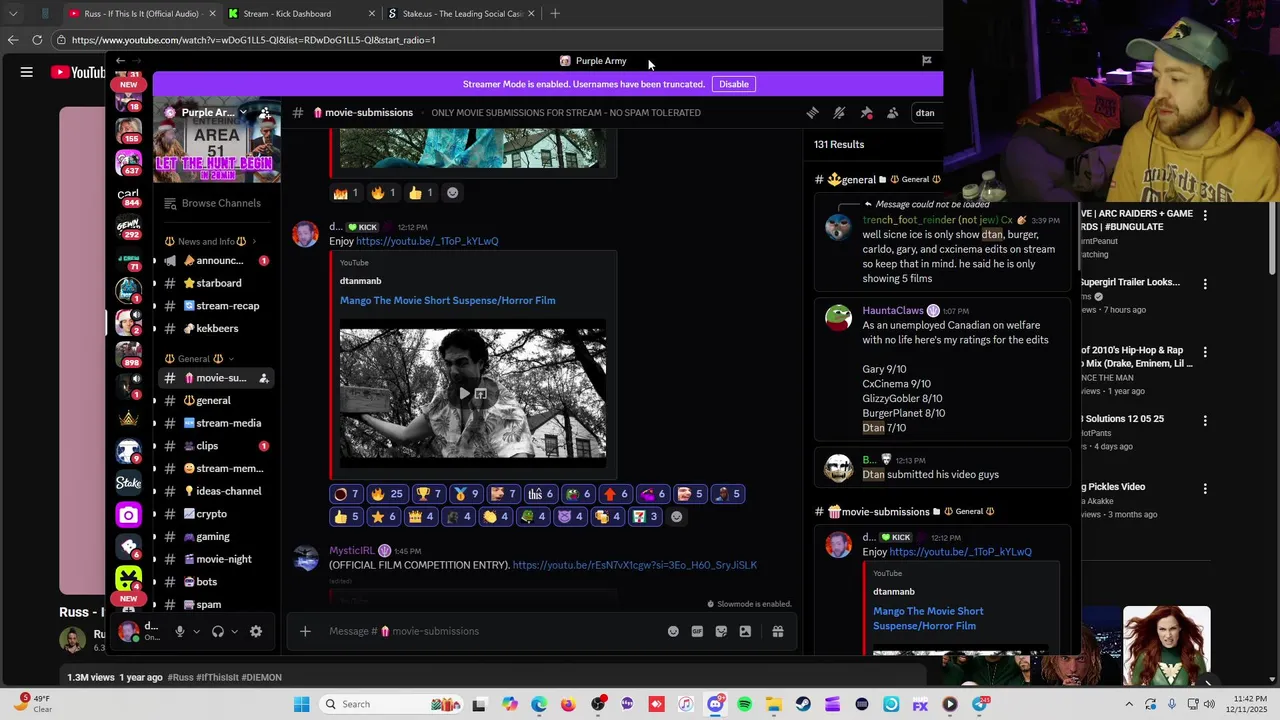Screen dimensions: 1280x720
Task: Open kekbeers channel
Action: click(217, 328)
